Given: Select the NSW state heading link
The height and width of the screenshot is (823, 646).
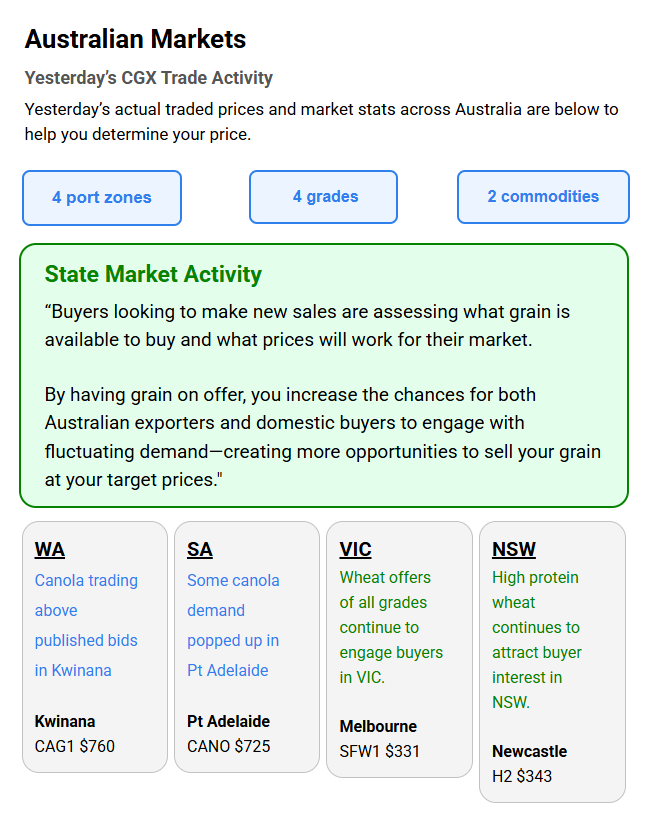Looking at the screenshot, I should pos(514,550).
